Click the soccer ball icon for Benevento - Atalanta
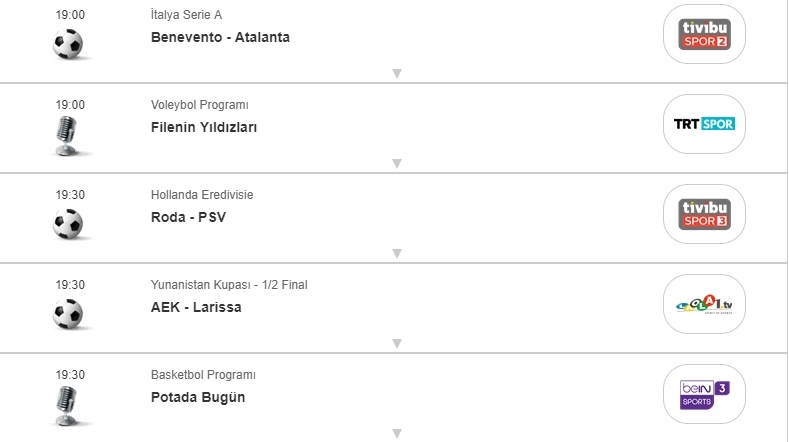The width and height of the screenshot is (789, 442). click(x=68, y=43)
